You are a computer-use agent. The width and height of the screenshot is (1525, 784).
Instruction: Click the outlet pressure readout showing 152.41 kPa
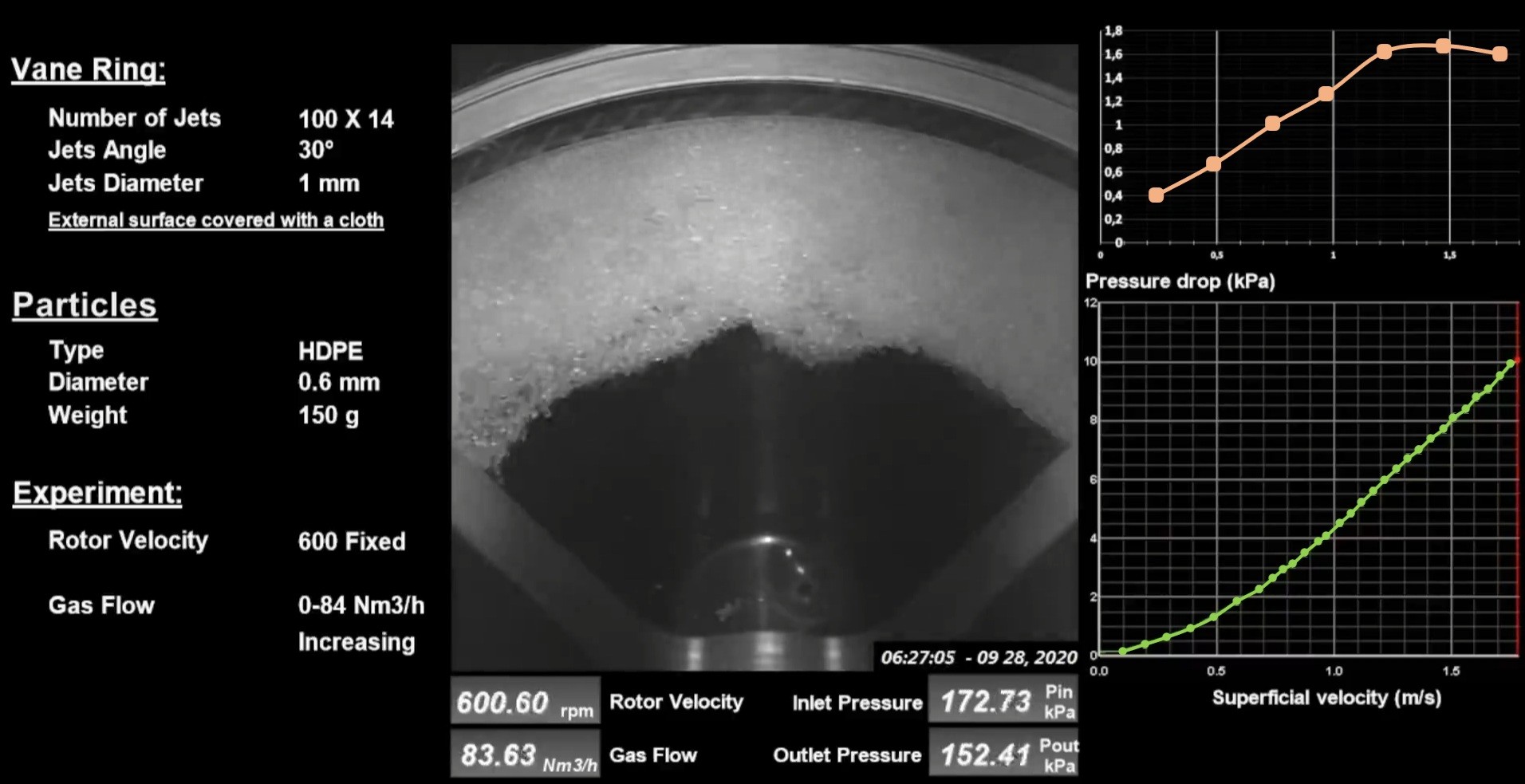tap(1003, 754)
